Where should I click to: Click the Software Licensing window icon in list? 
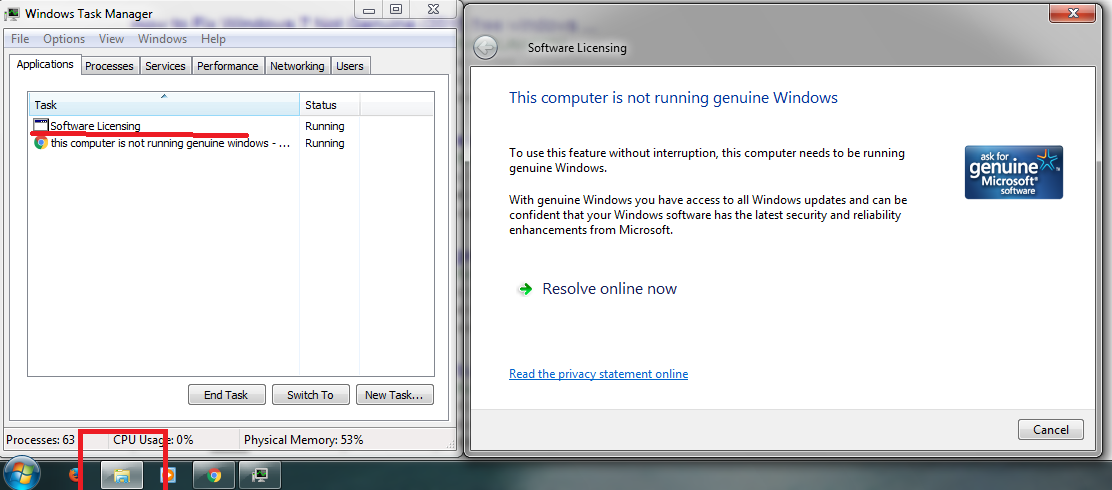[x=41, y=126]
